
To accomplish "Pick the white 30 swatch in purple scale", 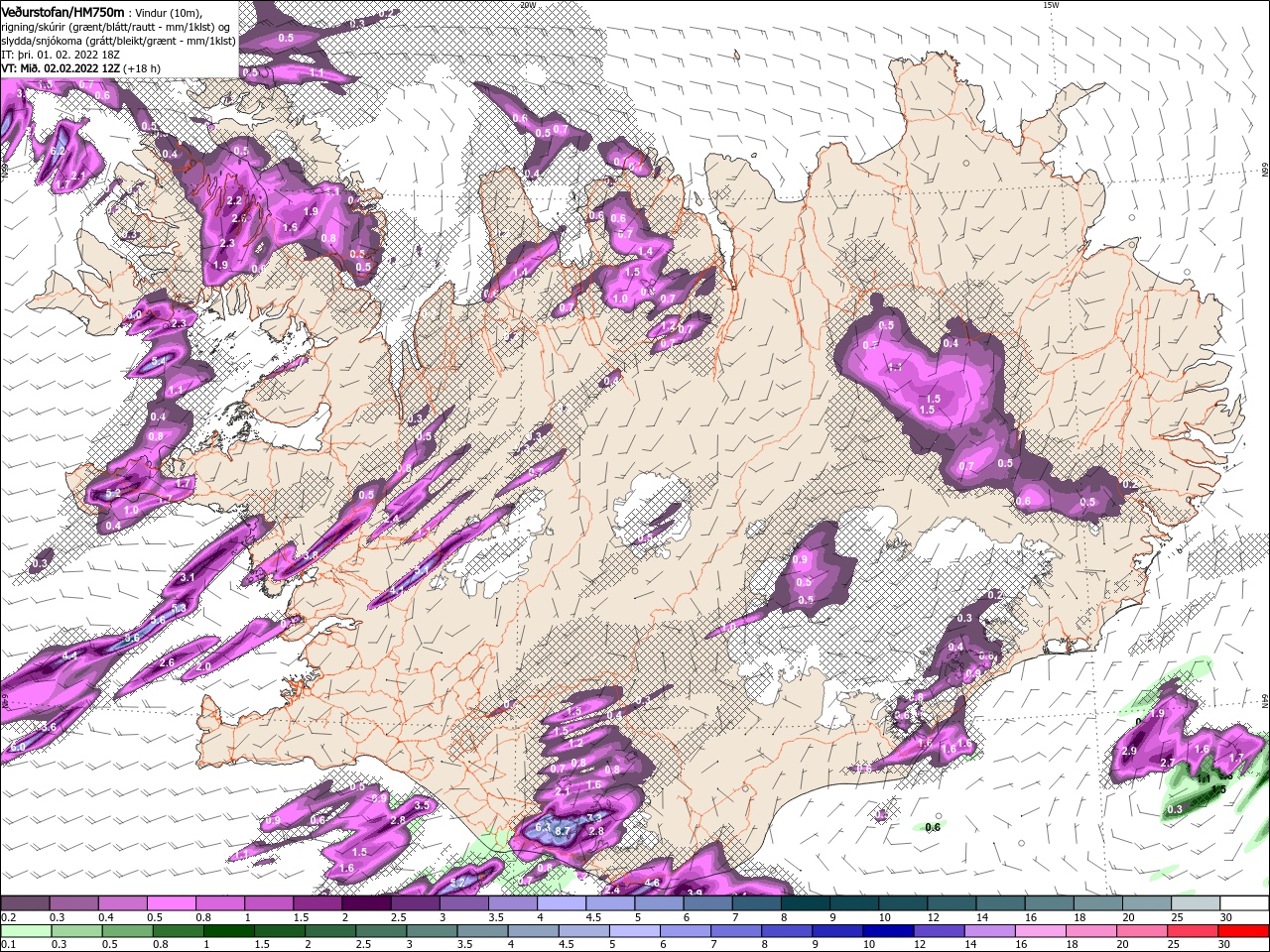I will point(1243,903).
